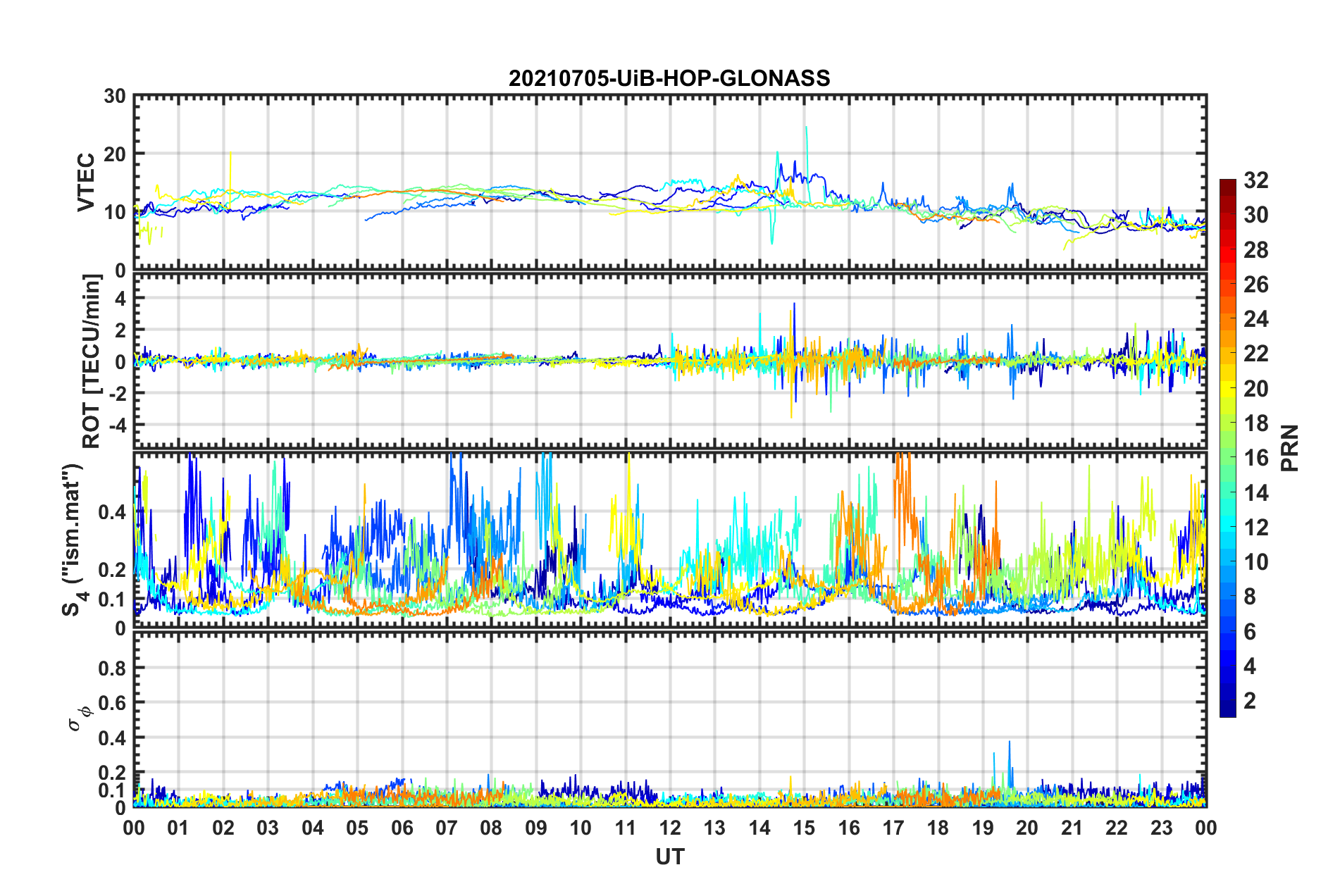Select UT hour tick label 19

tap(983, 828)
